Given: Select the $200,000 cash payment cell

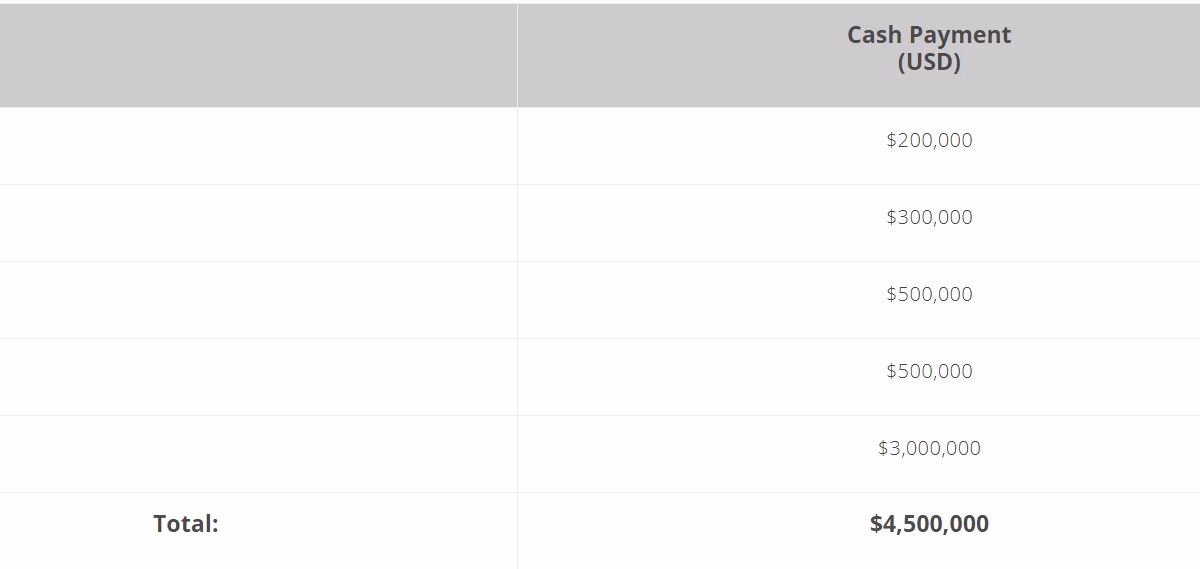Looking at the screenshot, I should (x=859, y=146).
